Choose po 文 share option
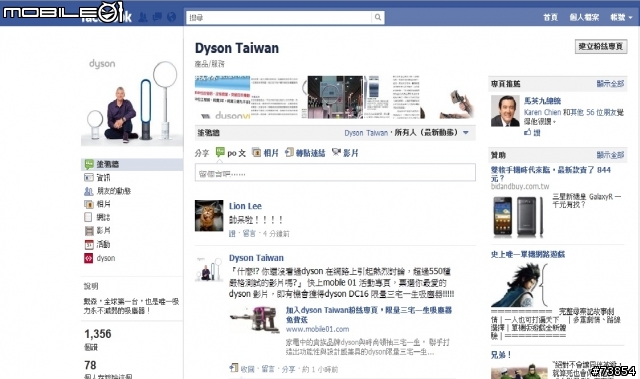This screenshot has width=640, height=379. (231, 153)
